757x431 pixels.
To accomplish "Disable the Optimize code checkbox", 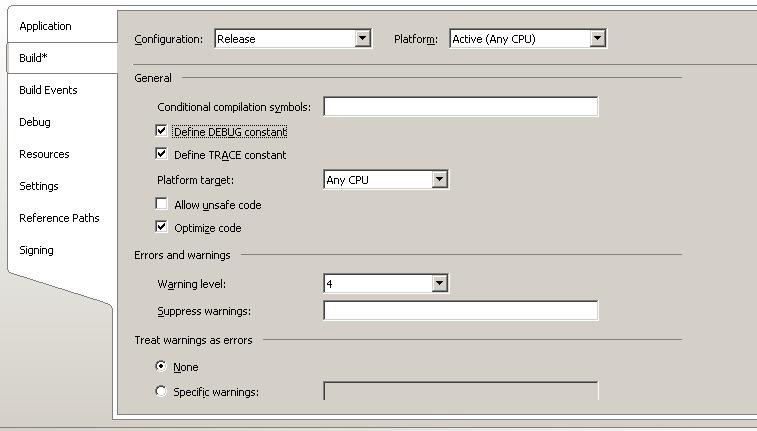I will [161, 226].
